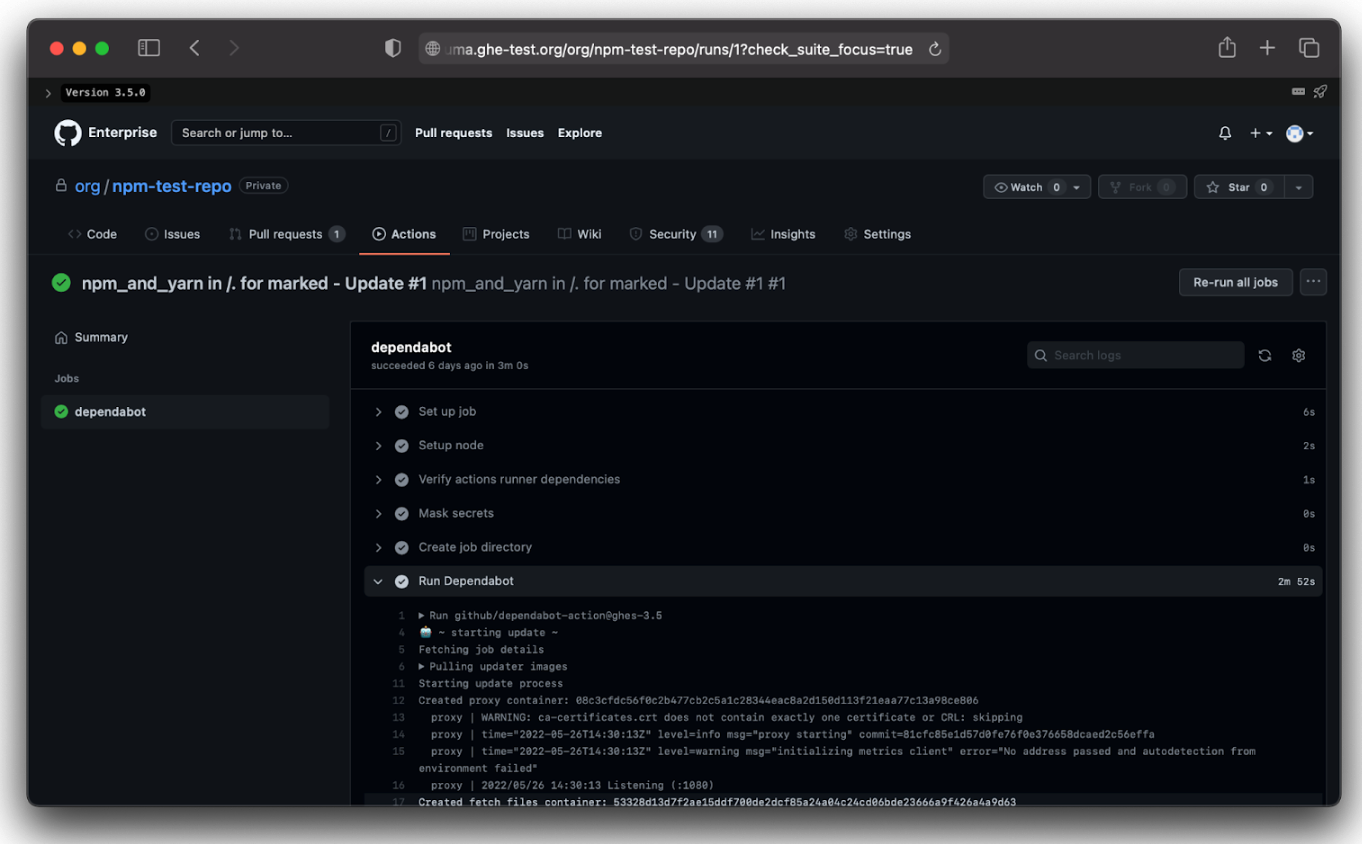Screen dimensions: 1362x844
Task: Switch to the Insights tab
Action: tap(783, 234)
